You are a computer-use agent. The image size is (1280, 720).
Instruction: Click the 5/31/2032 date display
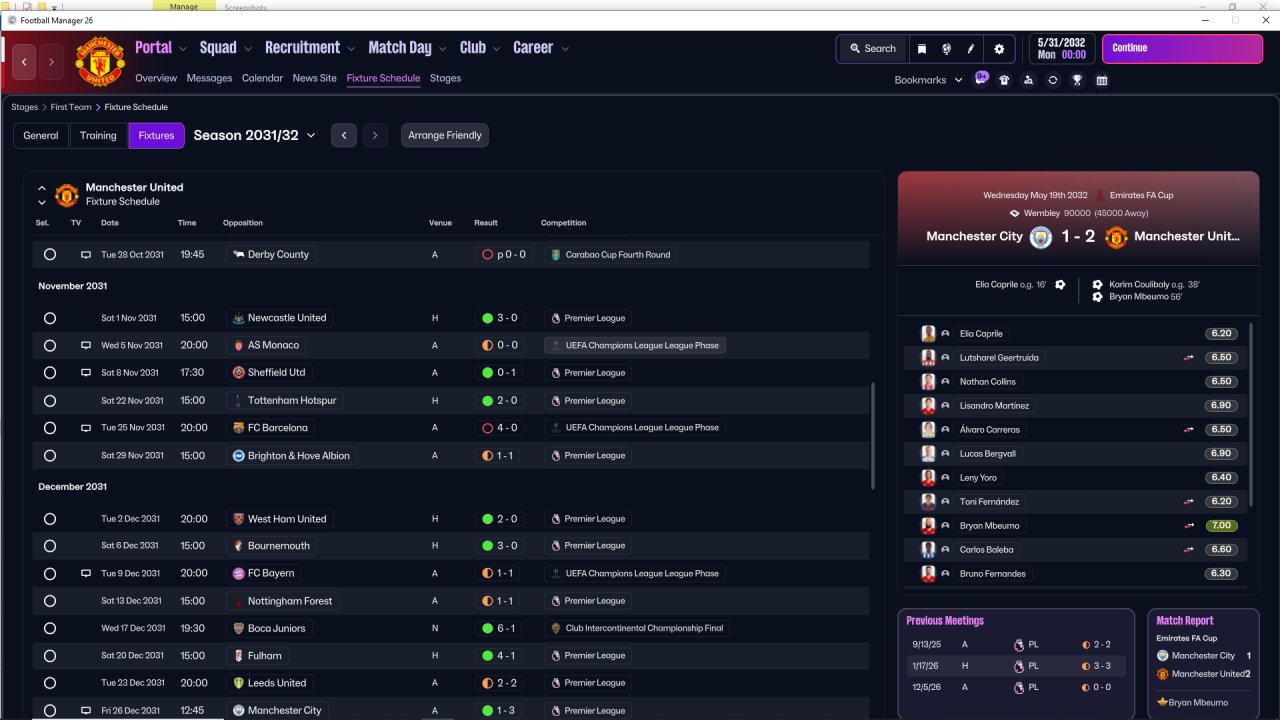pos(1061,42)
